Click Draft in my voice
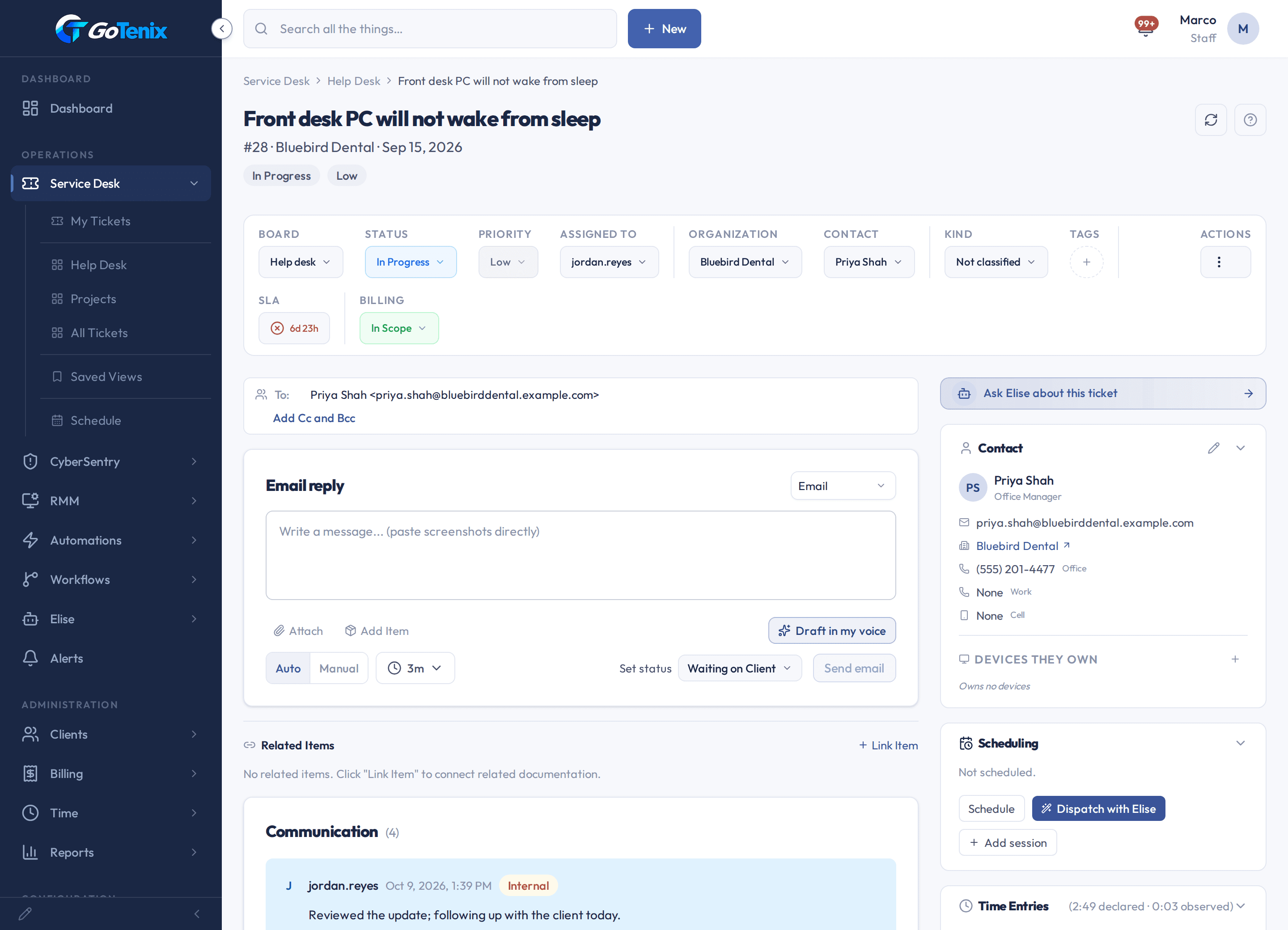The height and width of the screenshot is (930, 1288). click(831, 631)
